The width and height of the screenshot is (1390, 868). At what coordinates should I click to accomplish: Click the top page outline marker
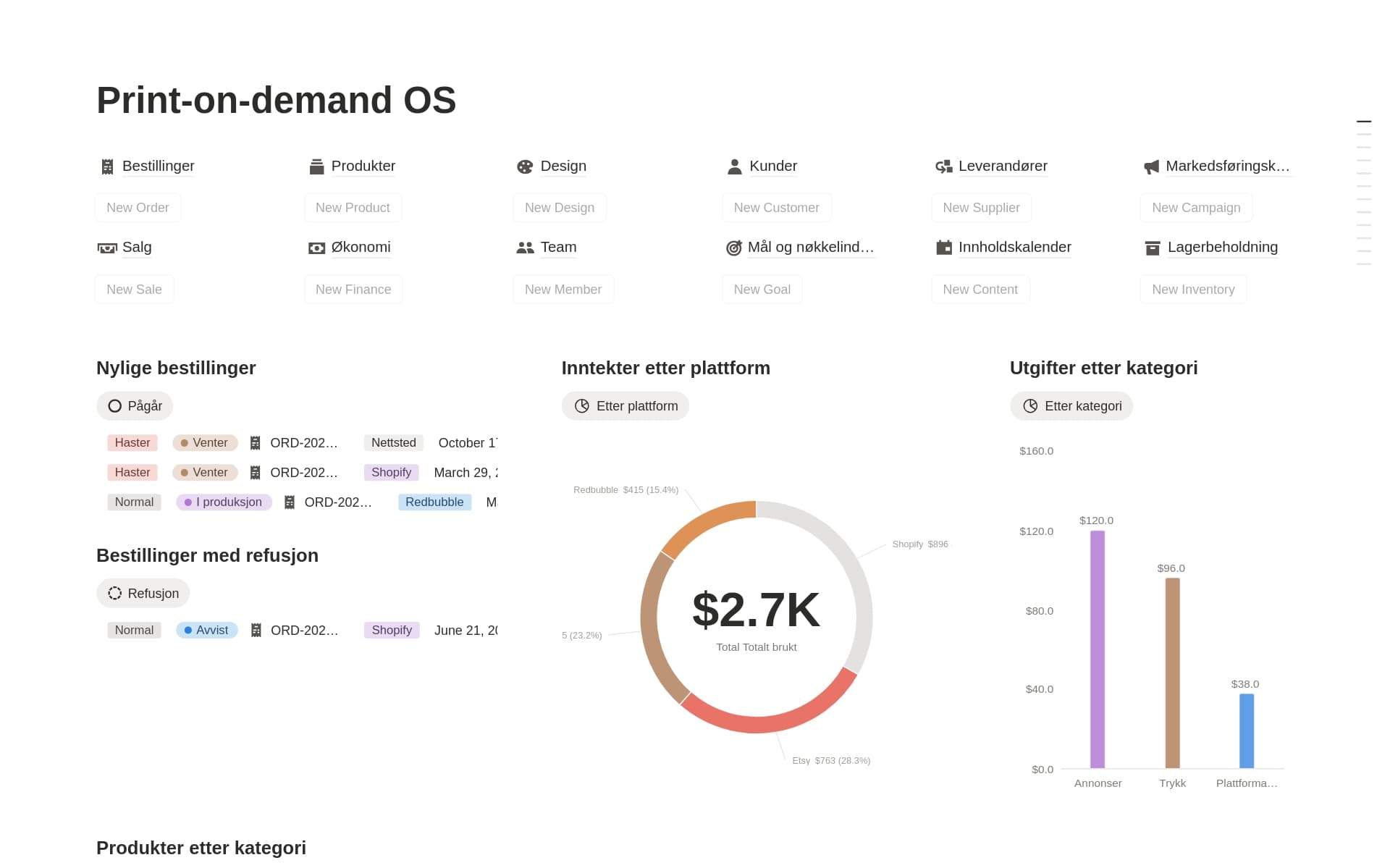(x=1364, y=122)
